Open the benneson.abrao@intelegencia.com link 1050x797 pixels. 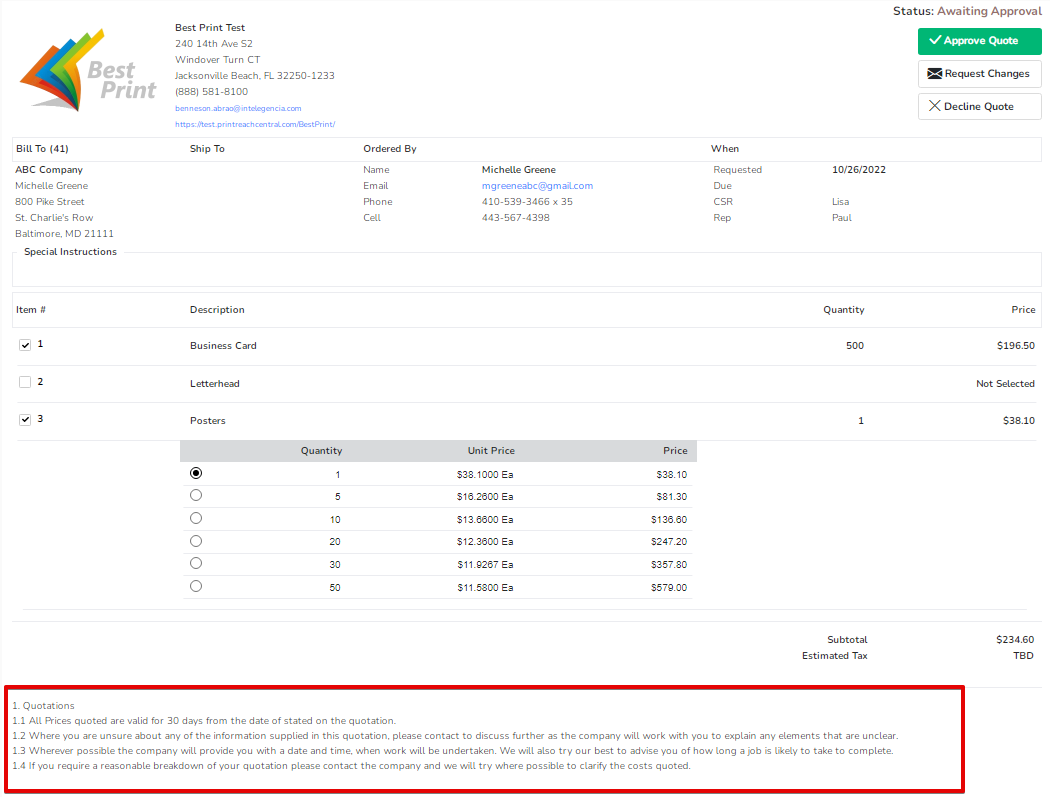pyautogui.click(x=238, y=108)
